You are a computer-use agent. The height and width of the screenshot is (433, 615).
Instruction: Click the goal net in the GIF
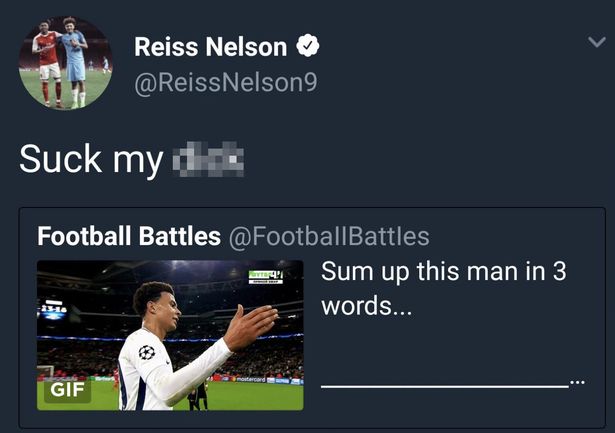(x=45, y=372)
